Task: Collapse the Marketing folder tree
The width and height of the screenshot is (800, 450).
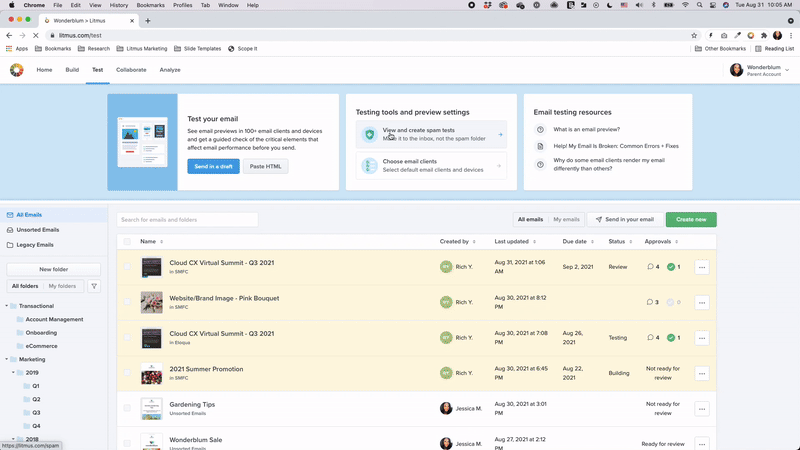Action: coord(7,359)
